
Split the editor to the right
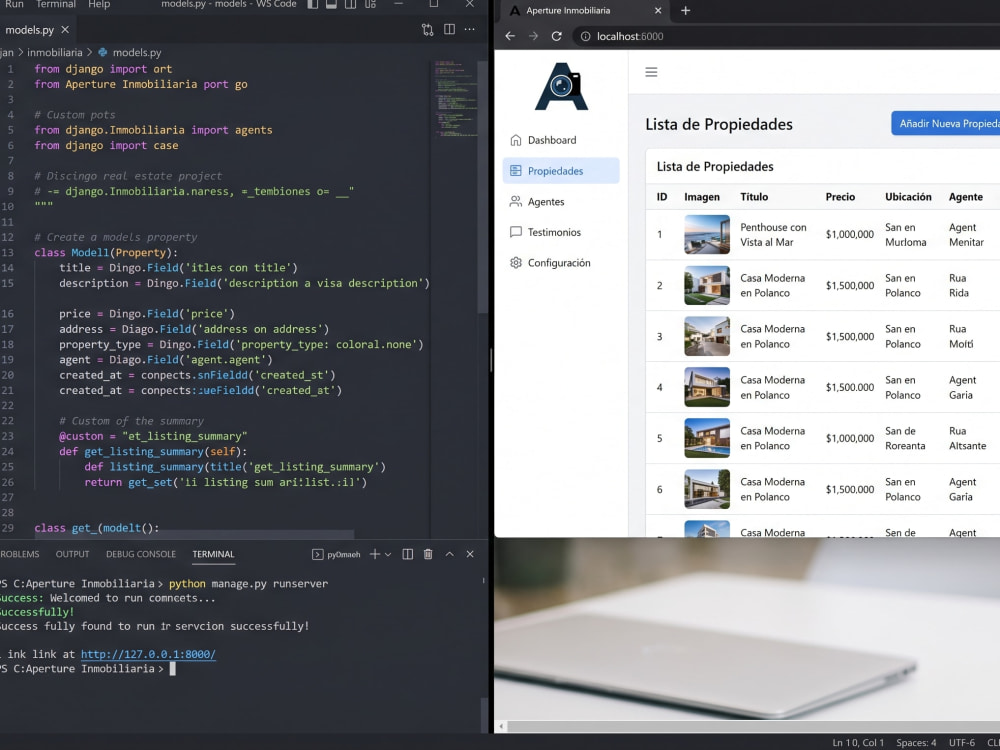(x=449, y=29)
